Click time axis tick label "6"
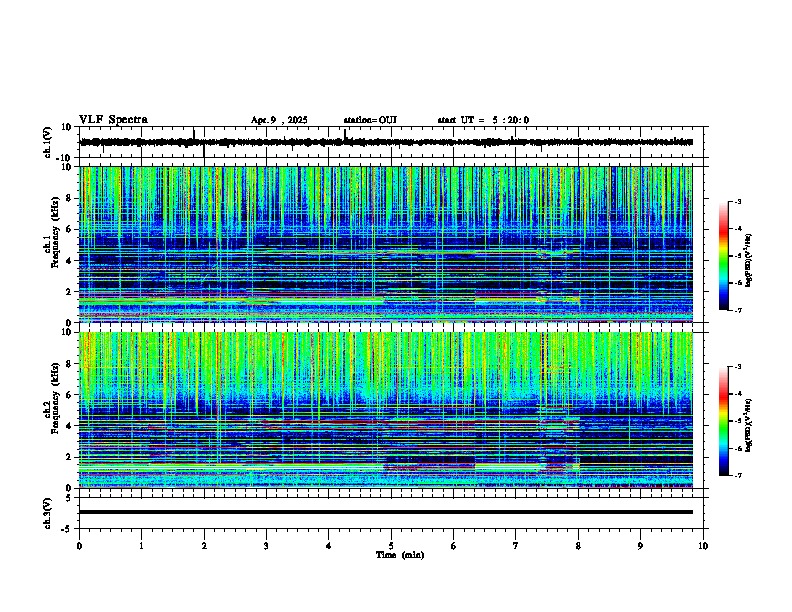Viewport: 792px width, 612px height. click(x=454, y=546)
